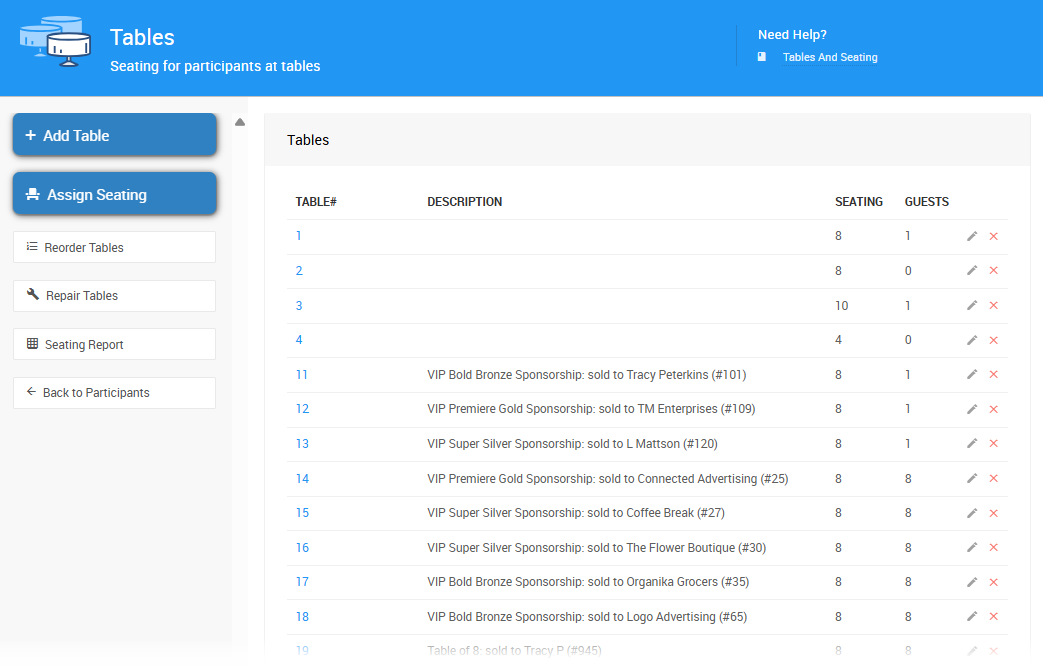Click the red X for table 12

pos(993,409)
